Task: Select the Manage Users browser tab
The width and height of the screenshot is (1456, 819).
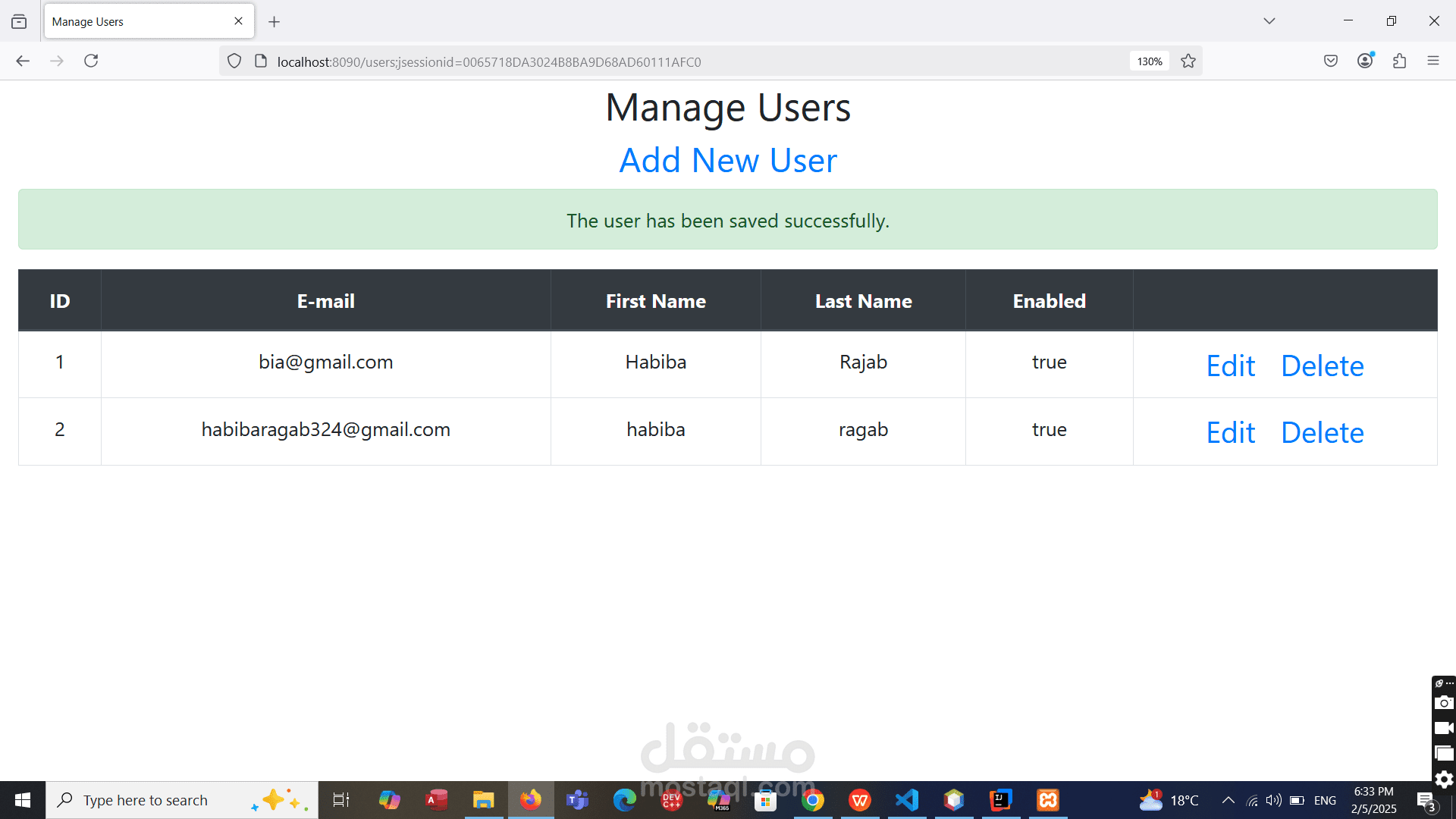Action: point(136,22)
